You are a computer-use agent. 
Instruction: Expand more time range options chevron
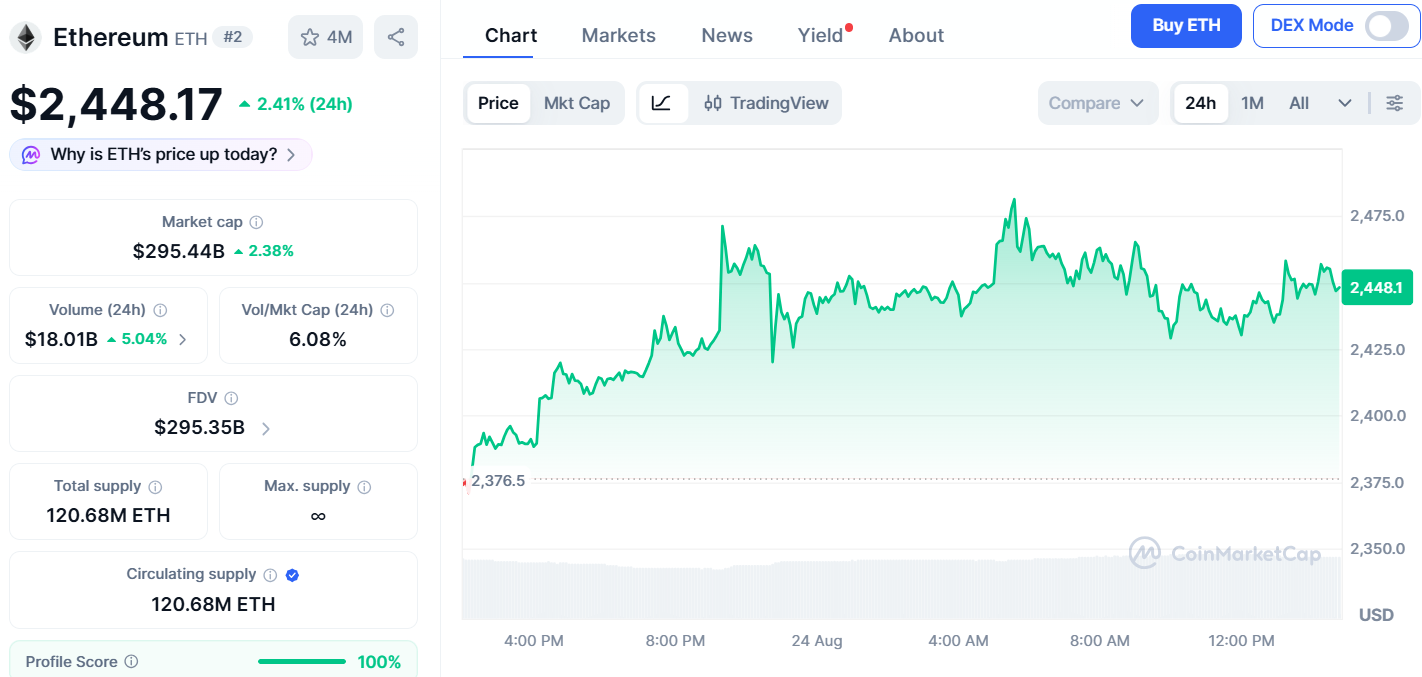[1345, 103]
